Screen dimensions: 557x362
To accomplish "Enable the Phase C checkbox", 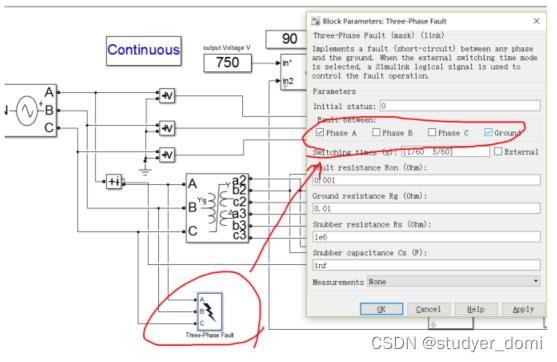I will click(x=432, y=133).
